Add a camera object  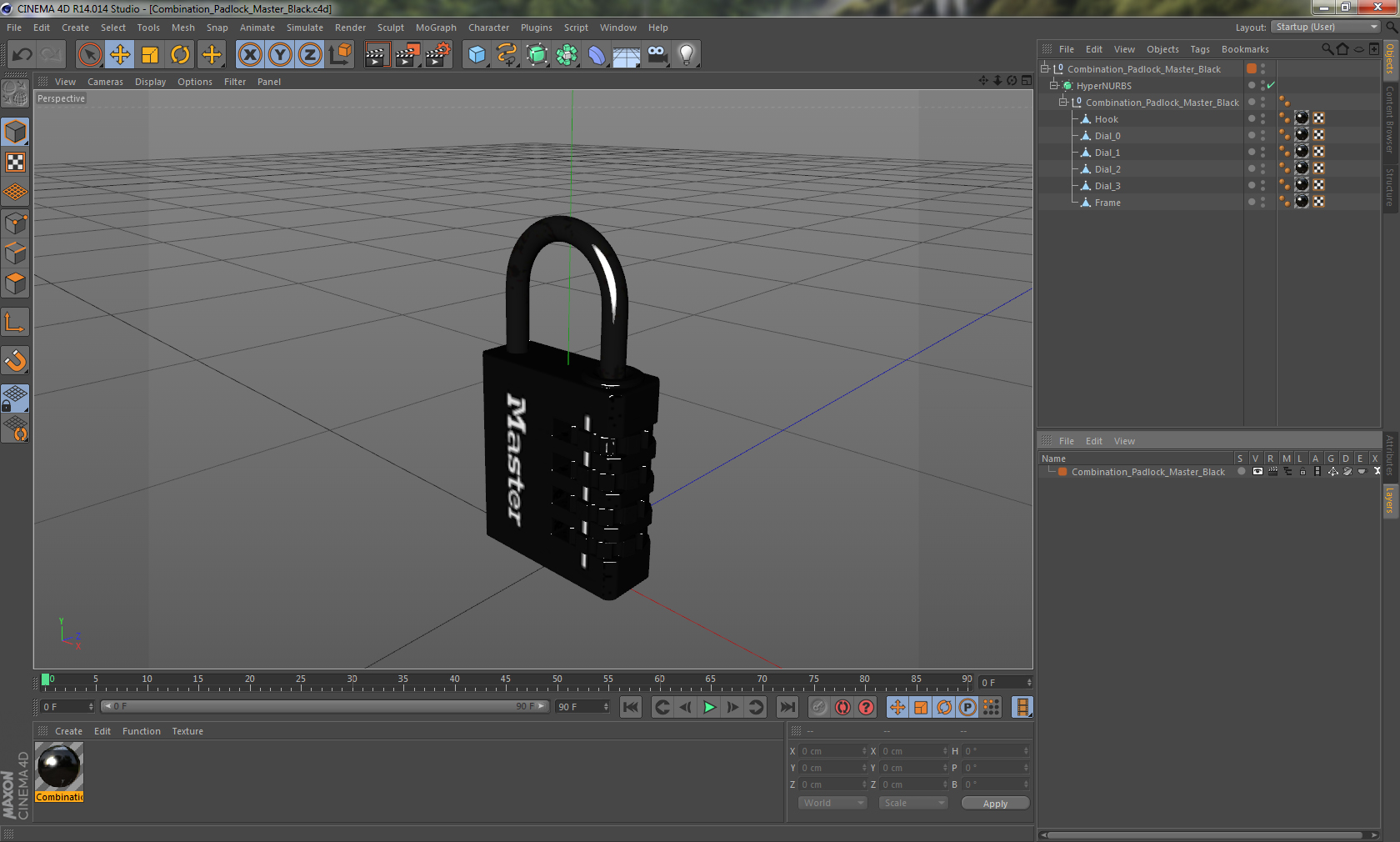pyautogui.click(x=657, y=55)
